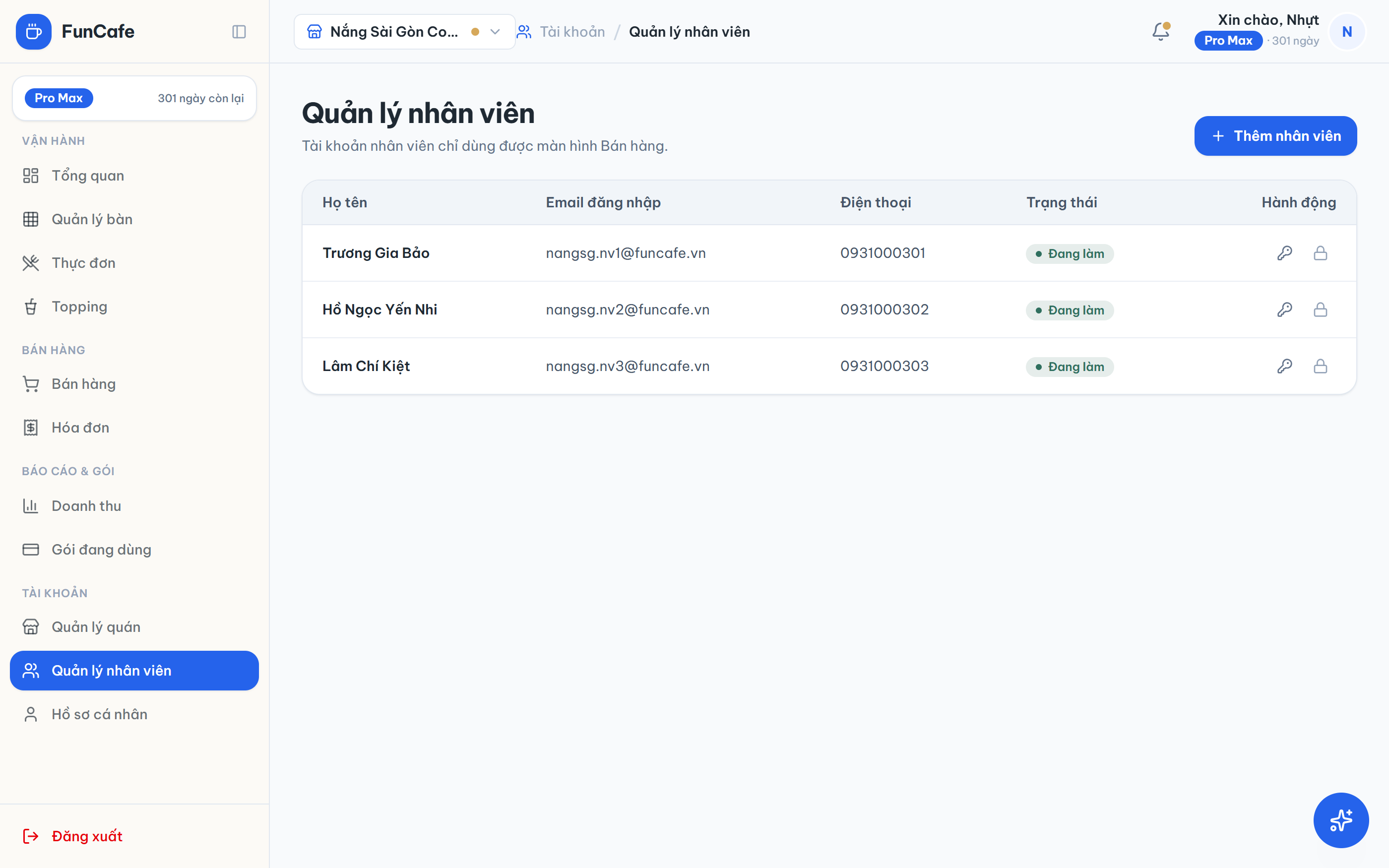Expand the Nắng Sài Gòn store selector

click(x=405, y=32)
